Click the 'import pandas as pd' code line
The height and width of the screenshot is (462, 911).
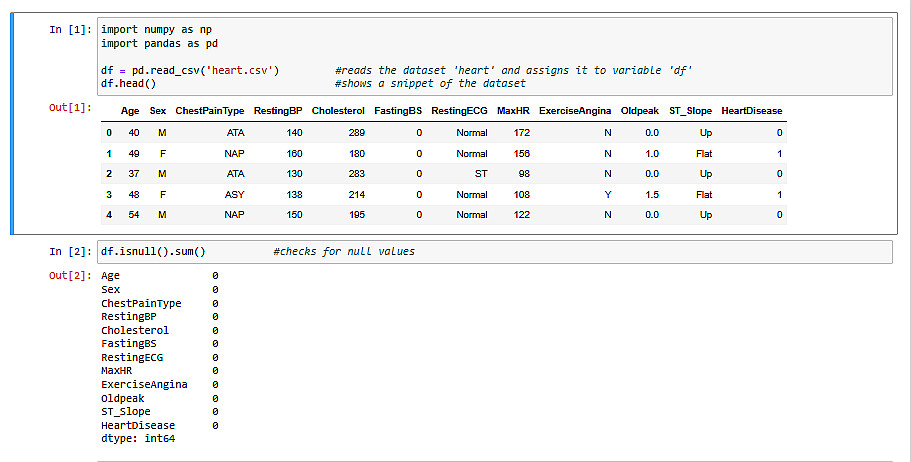(159, 44)
